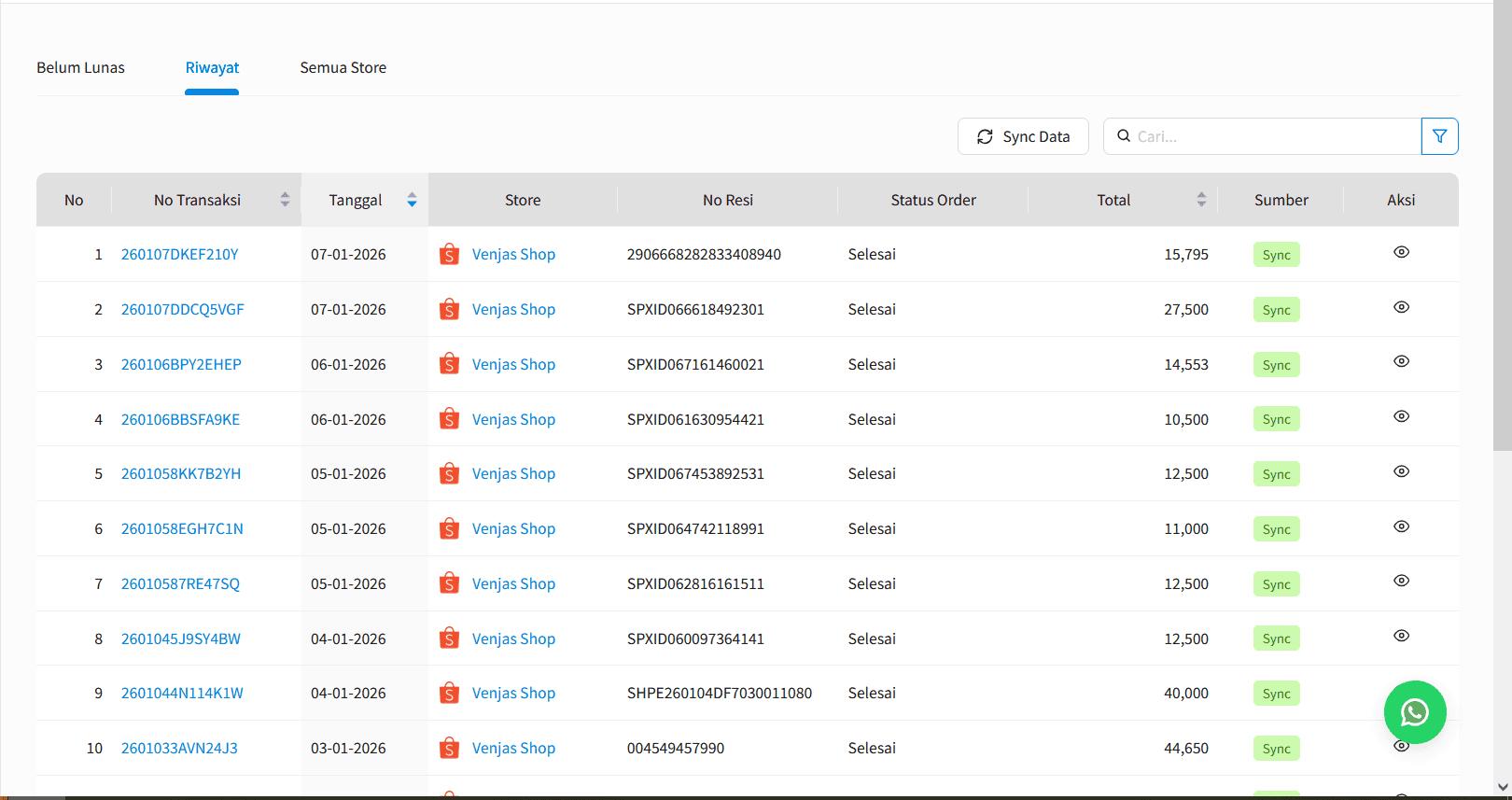This screenshot has width=1512, height=800.
Task: Open row 8 details with eye icon
Action: [1401, 636]
